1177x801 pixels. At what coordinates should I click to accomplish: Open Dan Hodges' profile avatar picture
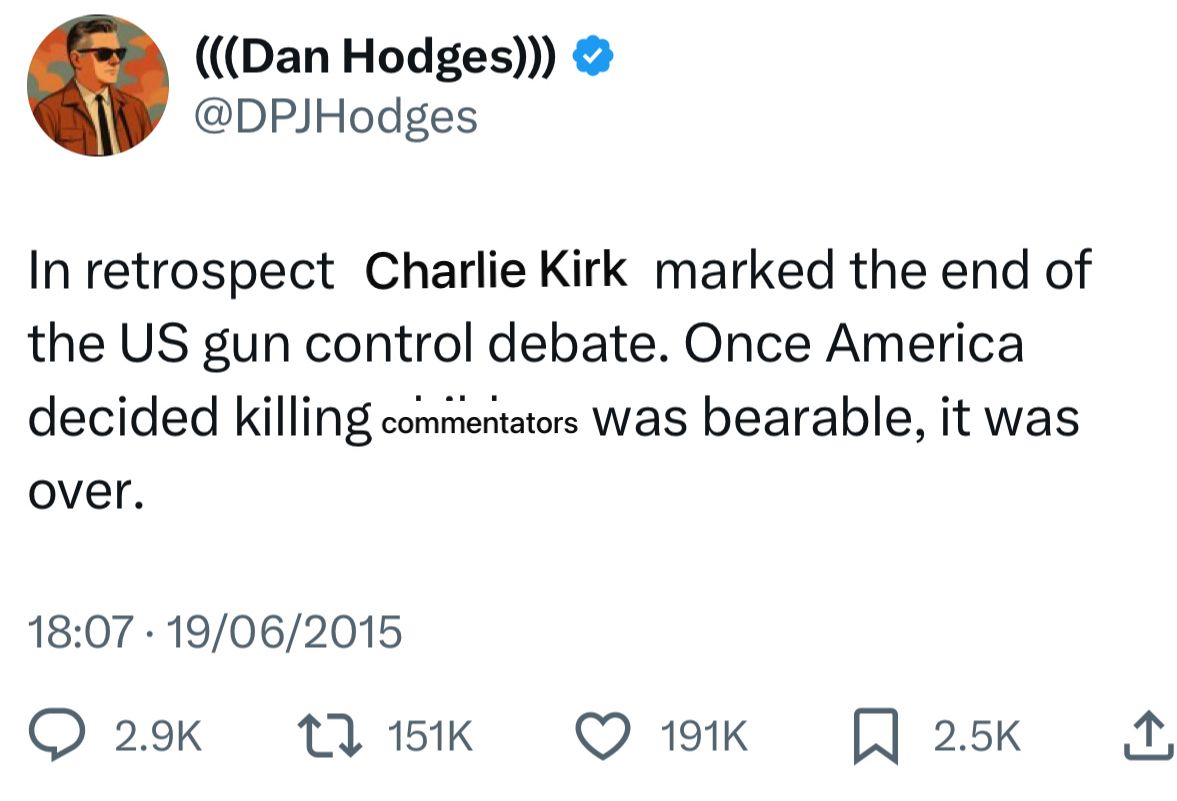(97, 85)
